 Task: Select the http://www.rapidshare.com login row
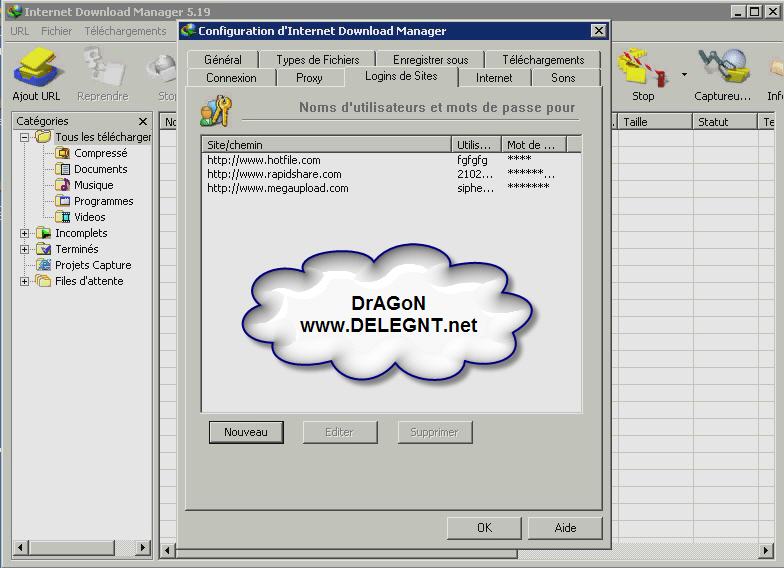[391, 174]
